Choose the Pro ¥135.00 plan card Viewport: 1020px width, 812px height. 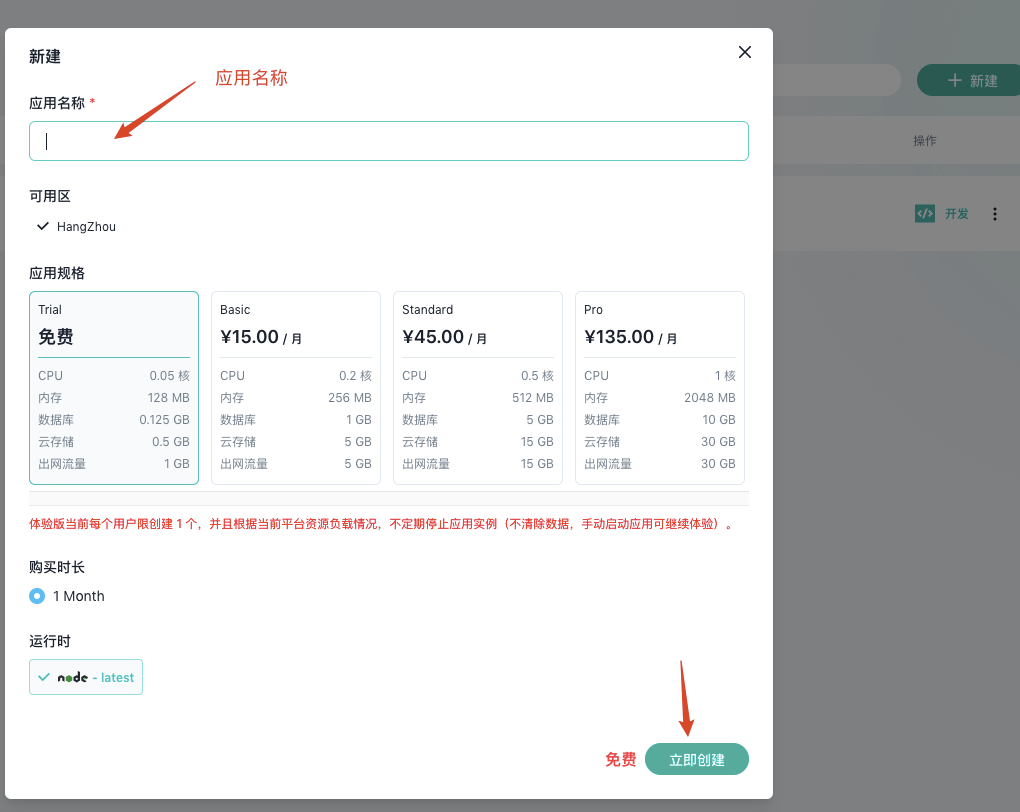(x=660, y=388)
